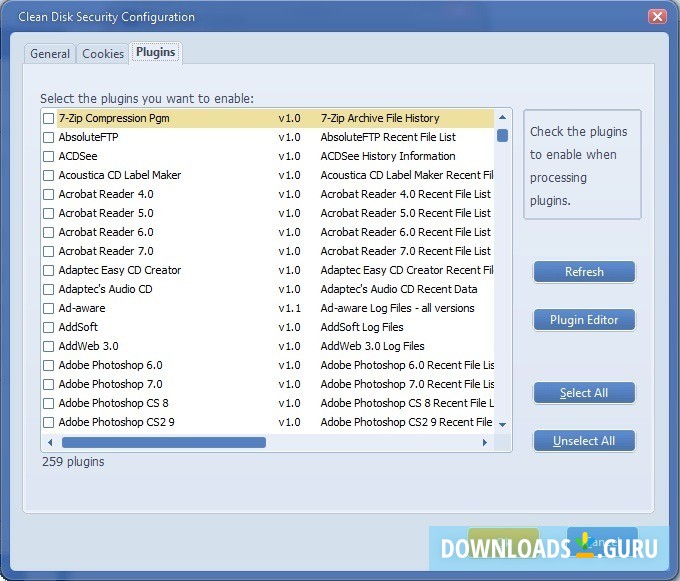Image resolution: width=680 pixels, height=581 pixels.
Task: Click 'Adobe Photoshop 6.0 Recent File Lis' text
Action: 407,365
